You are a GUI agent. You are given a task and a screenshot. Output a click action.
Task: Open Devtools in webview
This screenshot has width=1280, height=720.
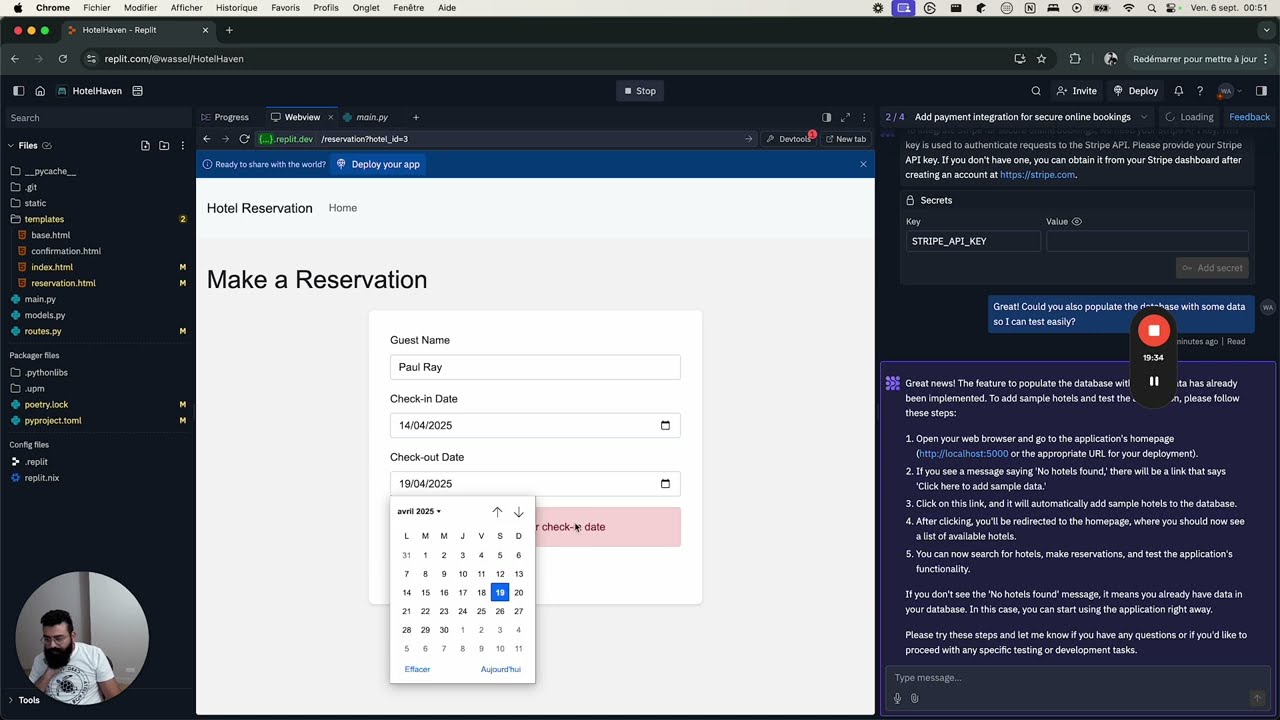789,139
